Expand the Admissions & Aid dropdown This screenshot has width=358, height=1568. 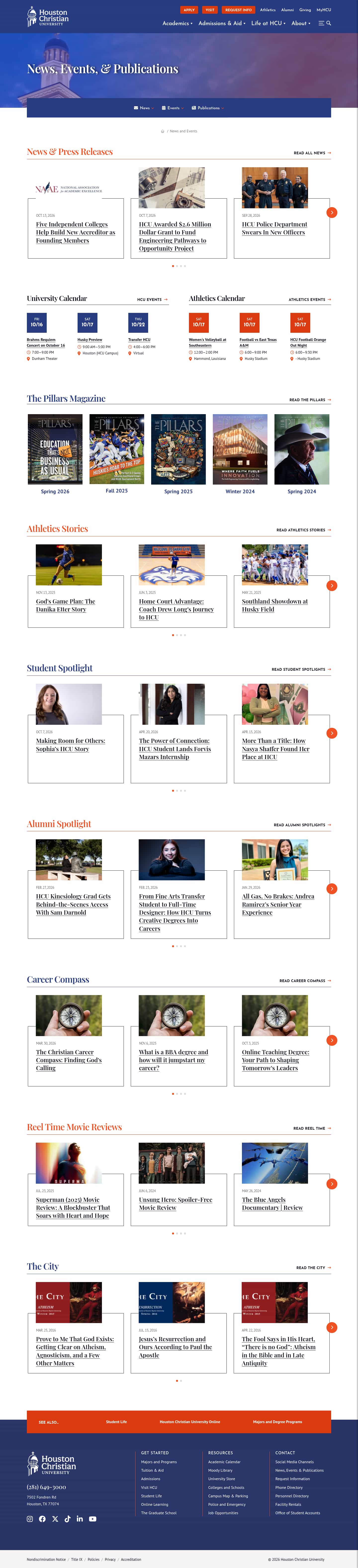click(222, 23)
